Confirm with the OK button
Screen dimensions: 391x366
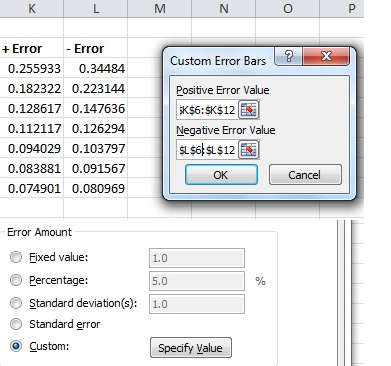click(x=221, y=174)
